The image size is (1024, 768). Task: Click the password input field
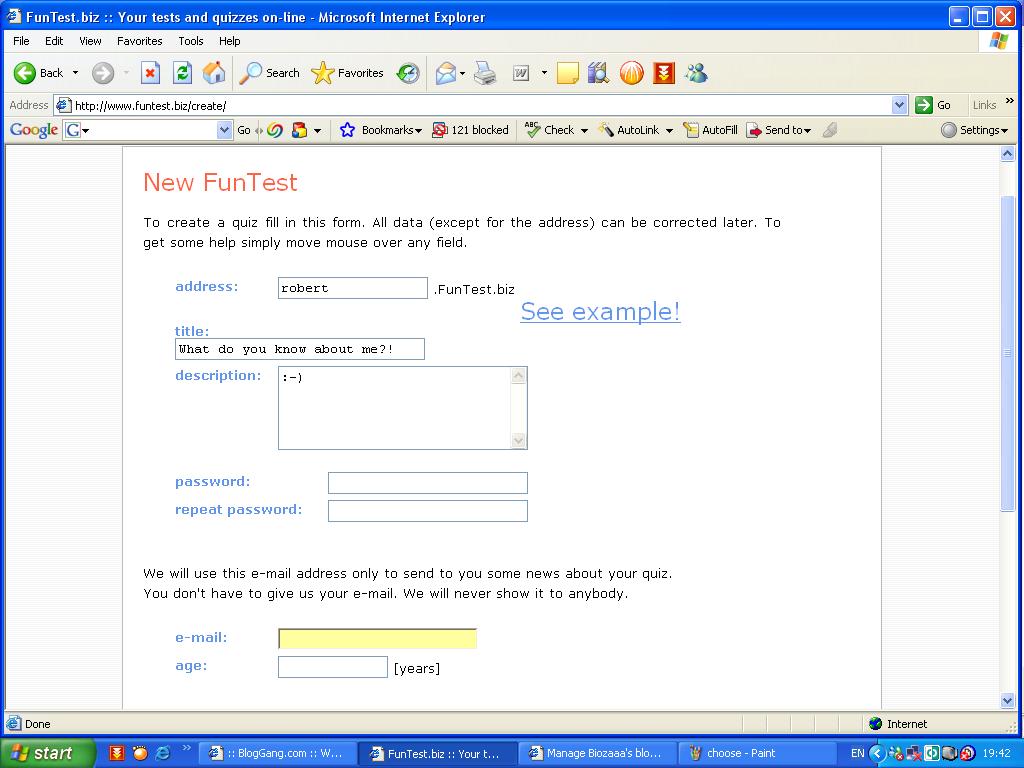tap(428, 483)
